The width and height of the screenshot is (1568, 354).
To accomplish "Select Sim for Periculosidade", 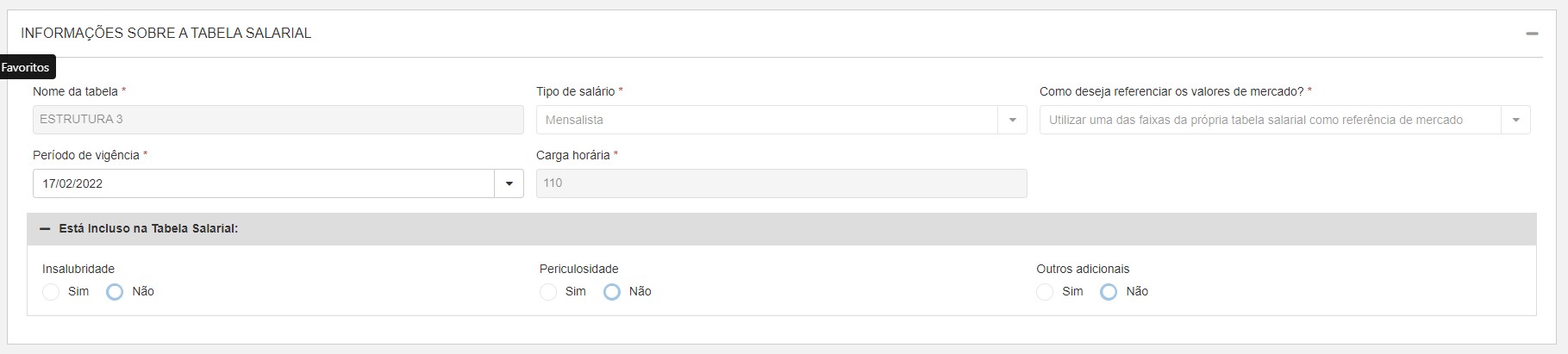I will [548, 292].
